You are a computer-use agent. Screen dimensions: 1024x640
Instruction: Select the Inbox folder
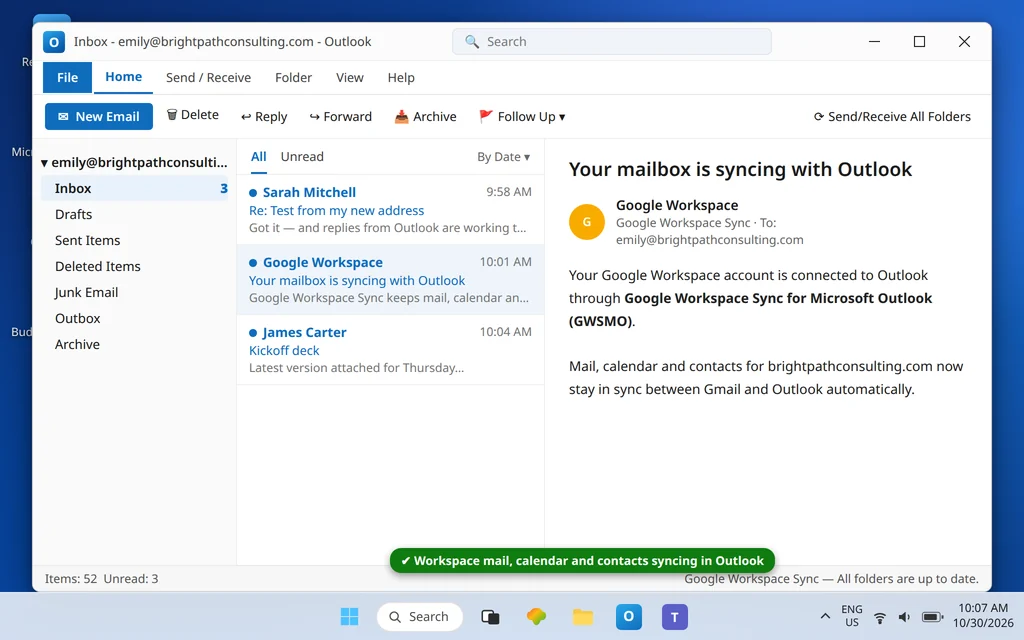pyautogui.click(x=135, y=188)
